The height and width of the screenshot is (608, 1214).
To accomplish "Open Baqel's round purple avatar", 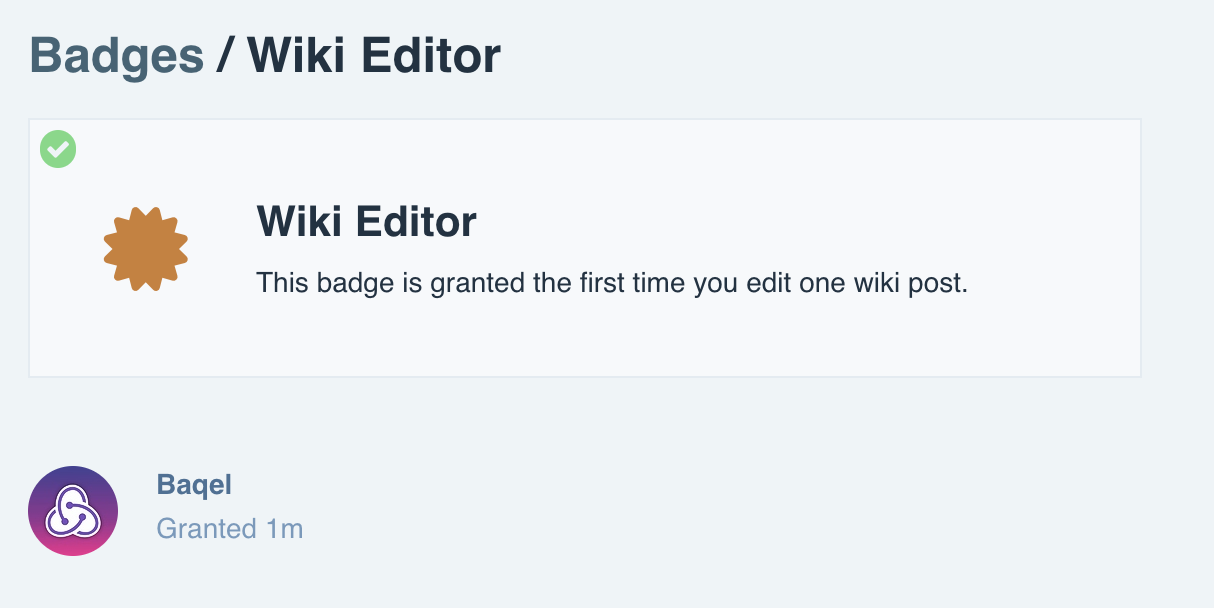I will (73, 511).
